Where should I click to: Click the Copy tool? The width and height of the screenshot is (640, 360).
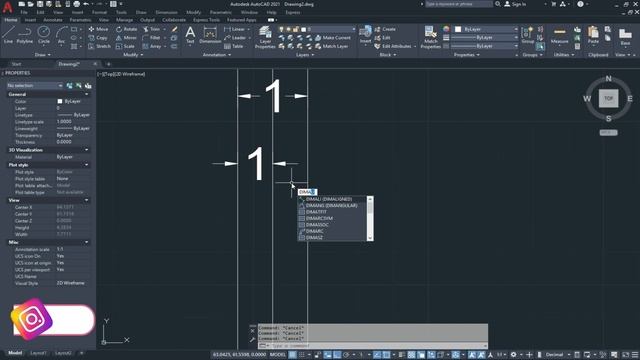(98, 38)
